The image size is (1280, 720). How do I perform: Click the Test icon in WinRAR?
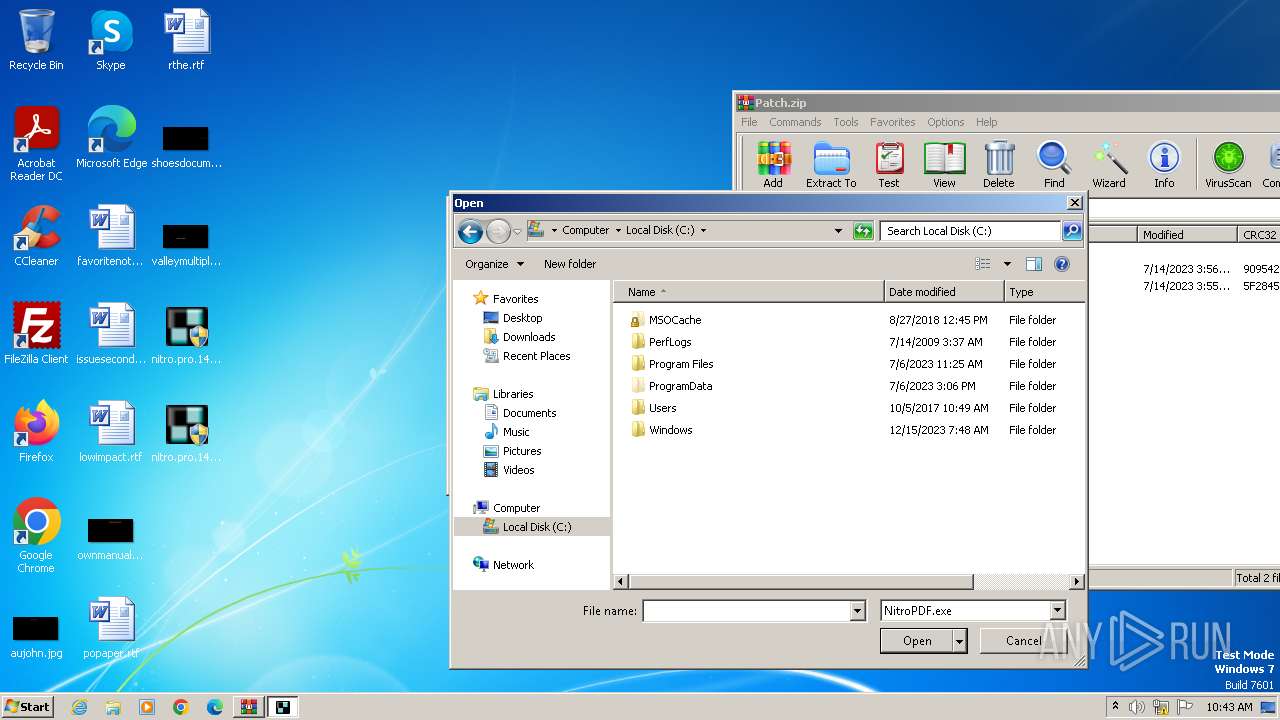pyautogui.click(x=889, y=164)
